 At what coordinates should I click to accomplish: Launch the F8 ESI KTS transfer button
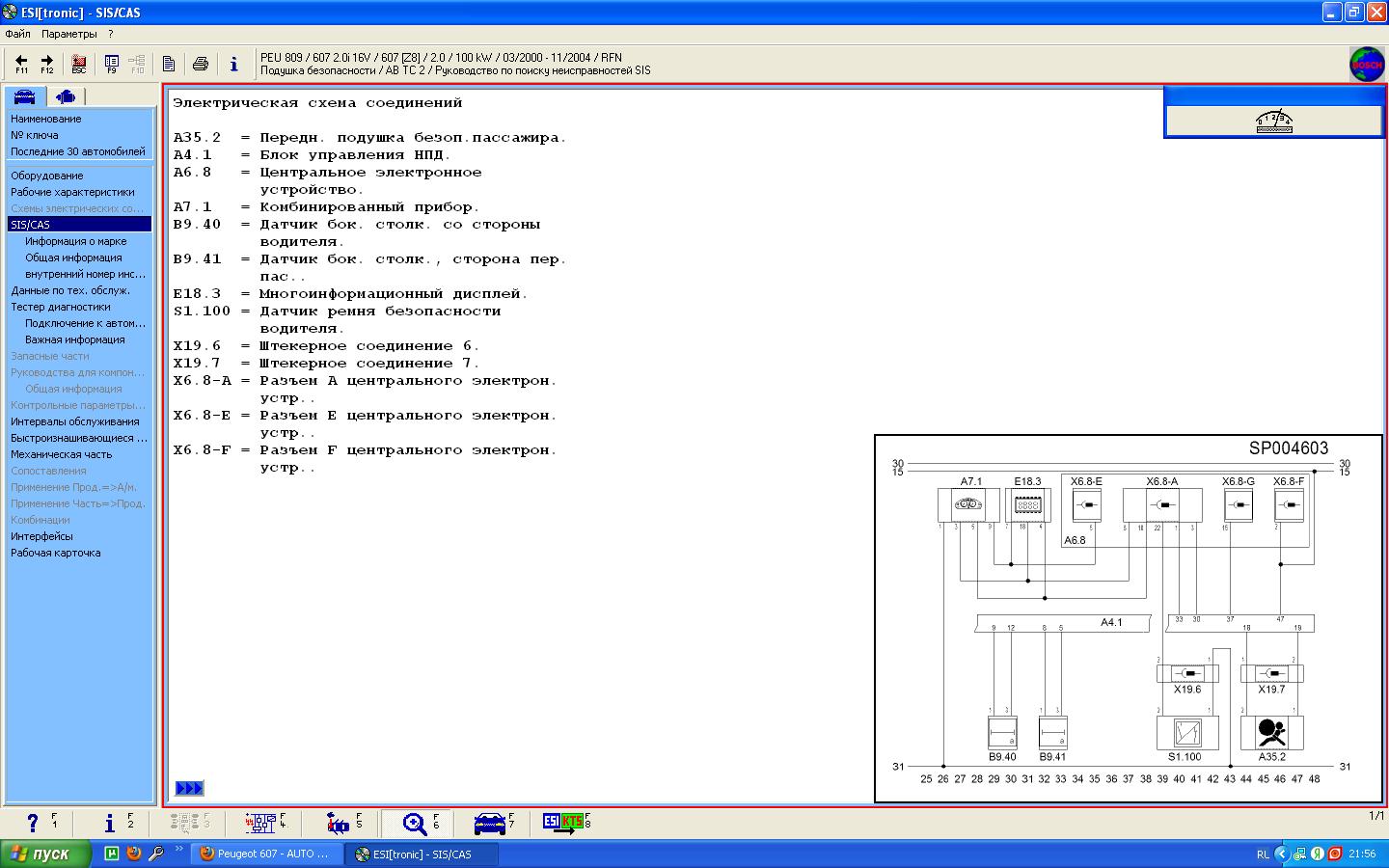566,823
